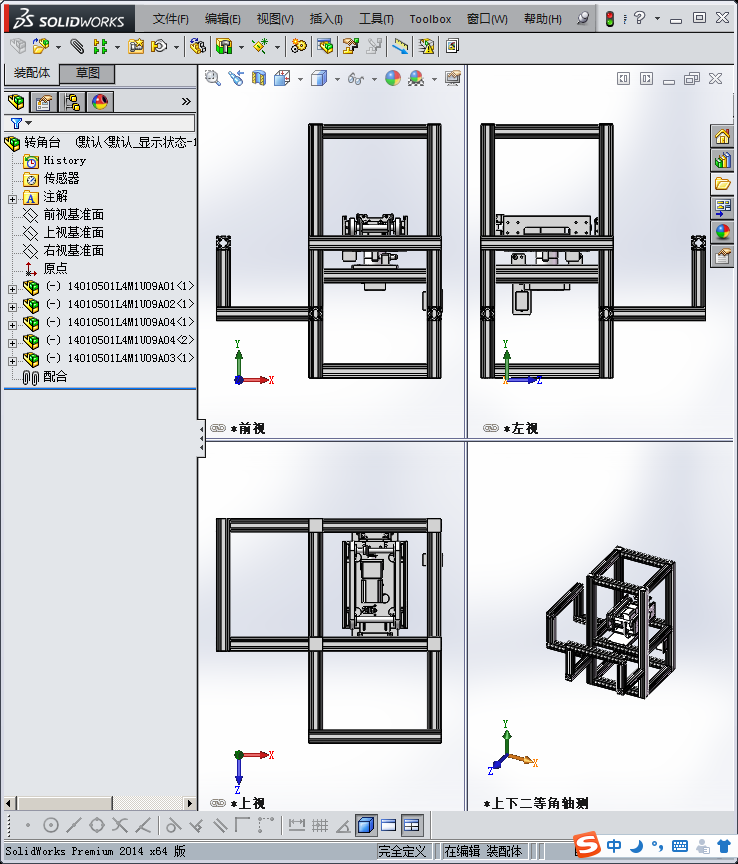
Task: Expand component 14010501L4M1U09A01<1>
Action: [x=12, y=289]
